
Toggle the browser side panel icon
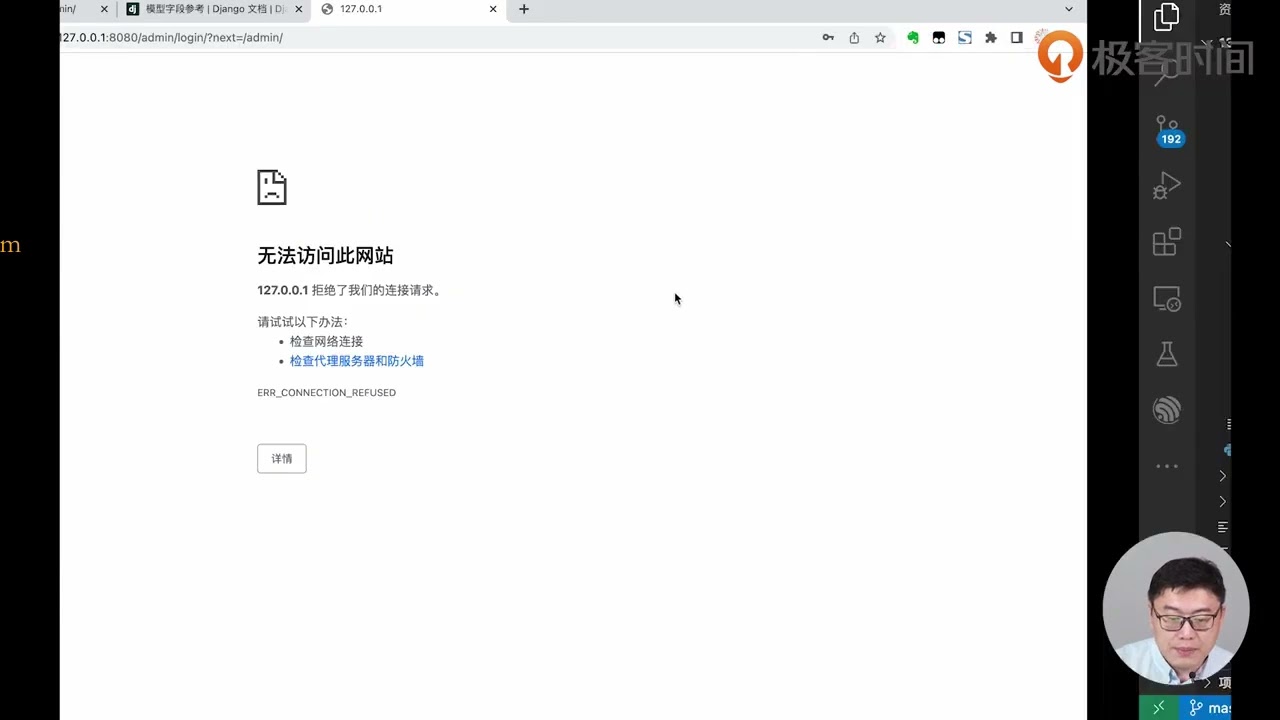click(x=1017, y=37)
